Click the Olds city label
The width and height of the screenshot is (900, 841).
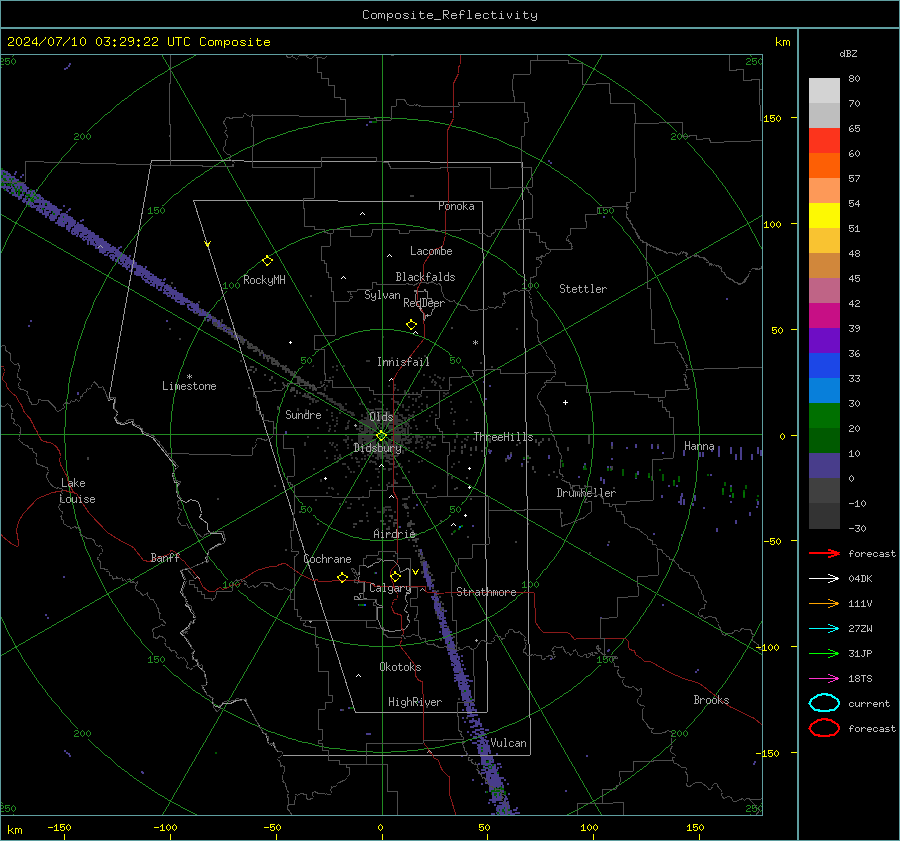381,416
